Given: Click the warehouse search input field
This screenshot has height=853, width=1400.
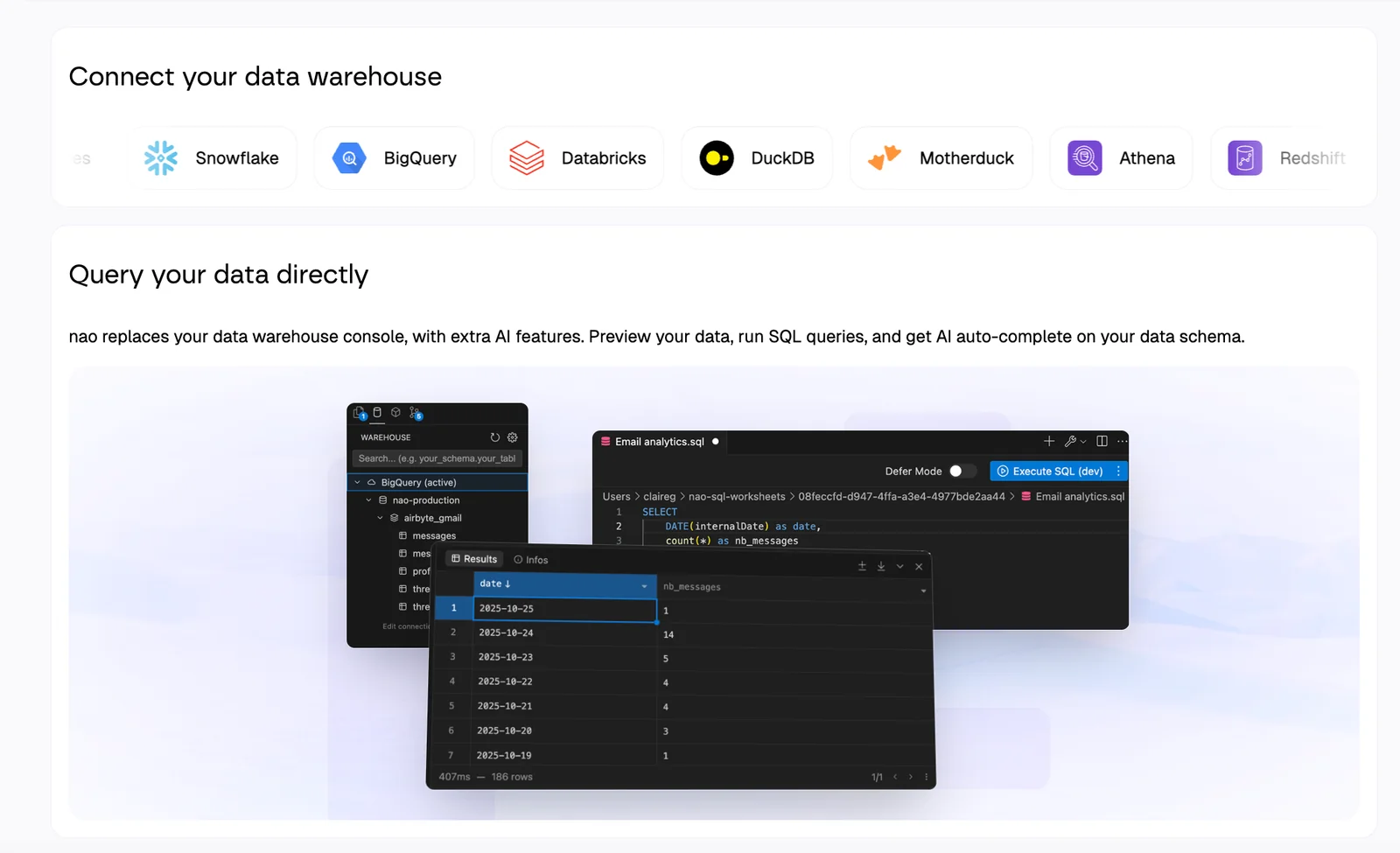Looking at the screenshot, I should 437,458.
